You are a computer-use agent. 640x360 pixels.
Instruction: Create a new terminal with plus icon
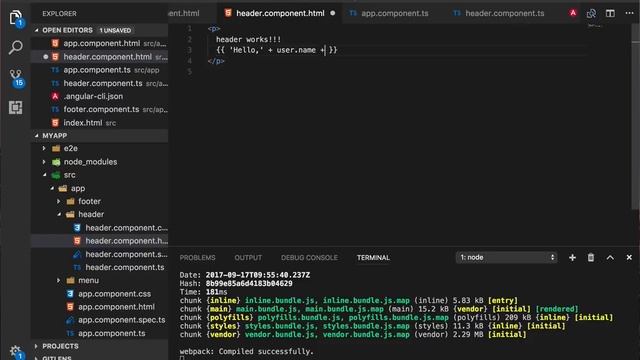click(x=572, y=258)
